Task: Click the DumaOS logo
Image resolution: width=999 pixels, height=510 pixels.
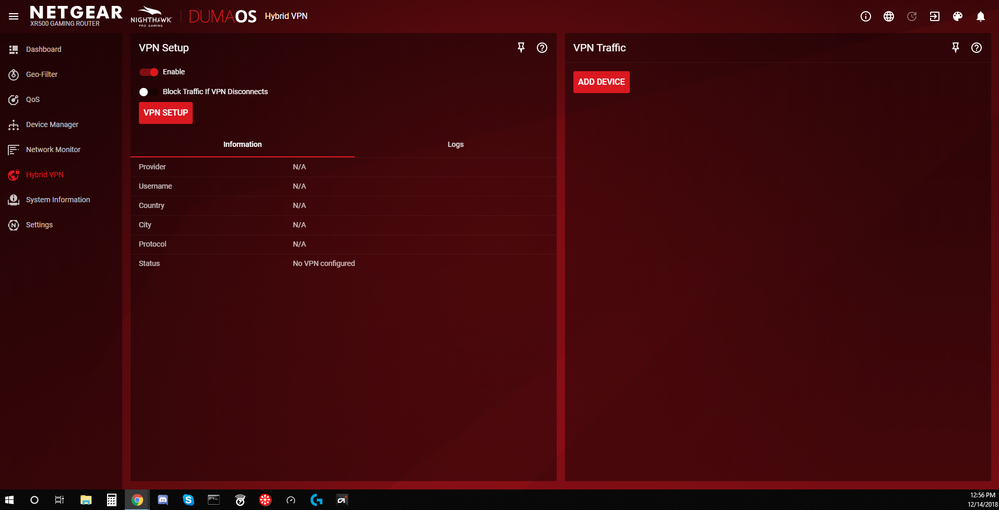Action: [223, 17]
